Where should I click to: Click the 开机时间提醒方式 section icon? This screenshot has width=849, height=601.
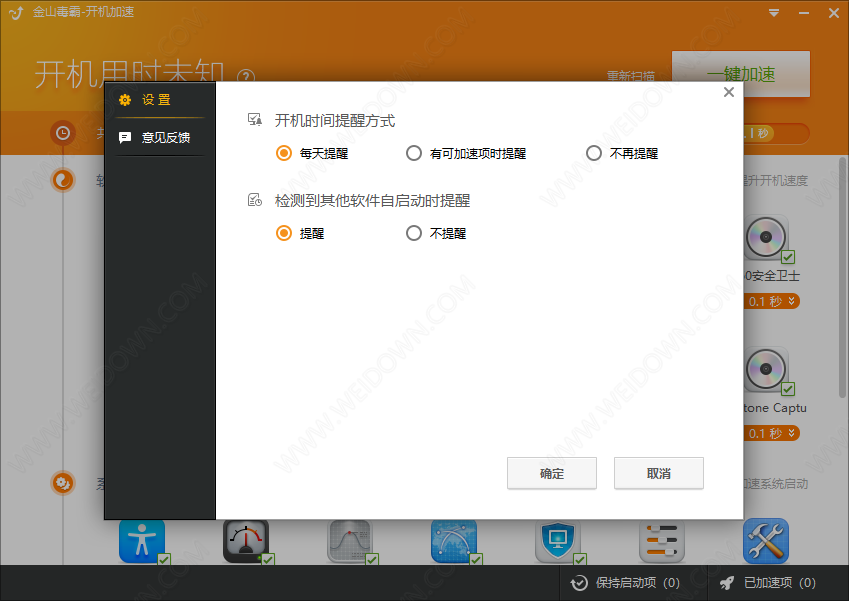pos(254,120)
